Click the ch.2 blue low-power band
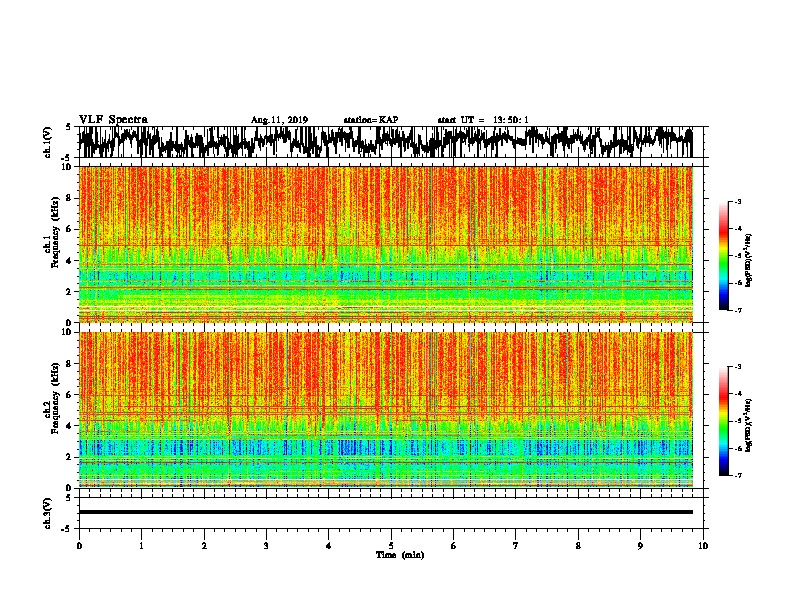The image size is (792, 612). click(x=385, y=447)
